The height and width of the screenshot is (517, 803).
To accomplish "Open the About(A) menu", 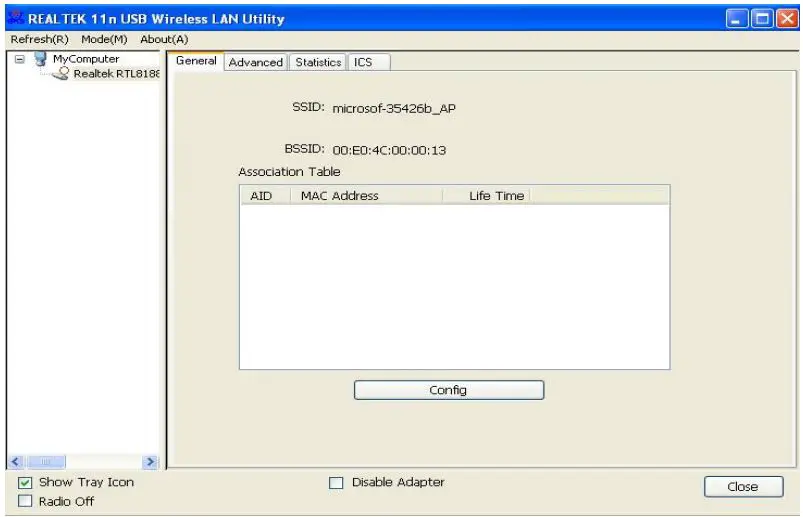I will 164,39.
